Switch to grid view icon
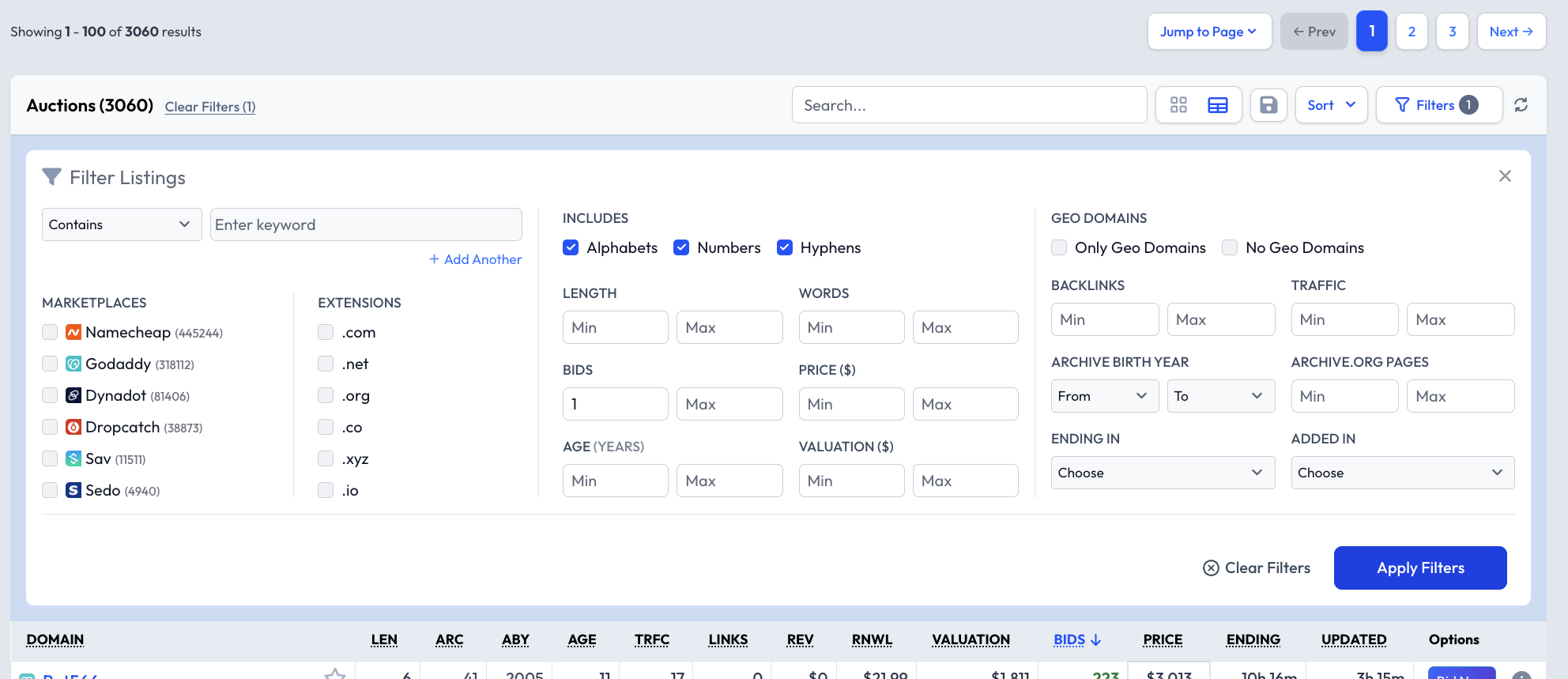Image resolution: width=1568 pixels, height=679 pixels. 1178,105
